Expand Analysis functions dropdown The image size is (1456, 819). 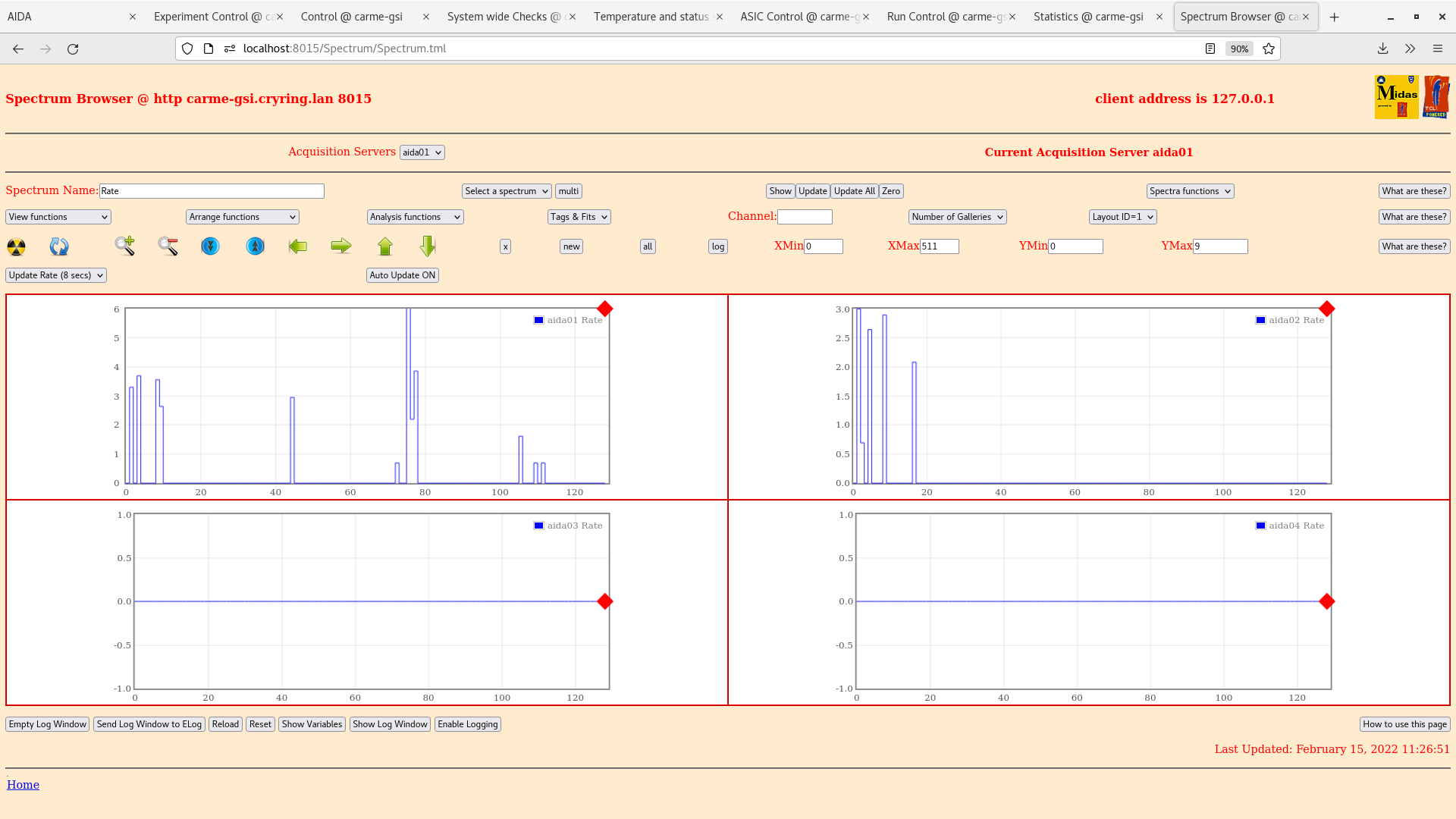pyautogui.click(x=415, y=217)
